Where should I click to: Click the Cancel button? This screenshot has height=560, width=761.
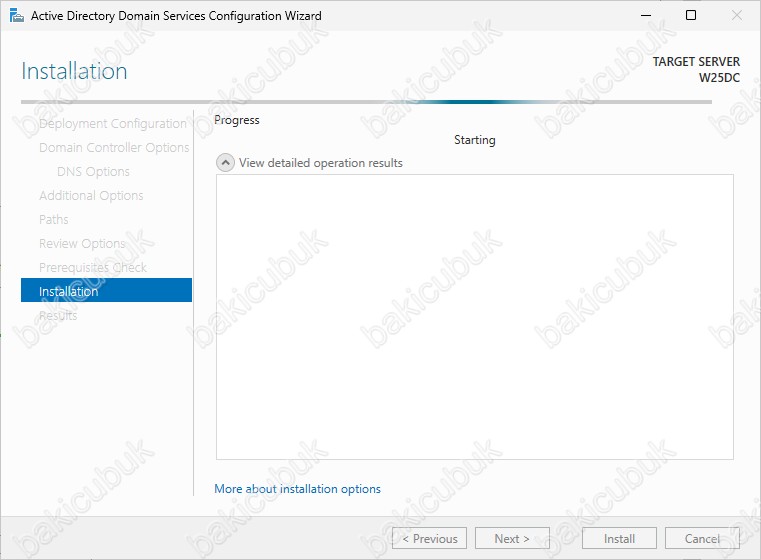pyautogui.click(x=702, y=538)
